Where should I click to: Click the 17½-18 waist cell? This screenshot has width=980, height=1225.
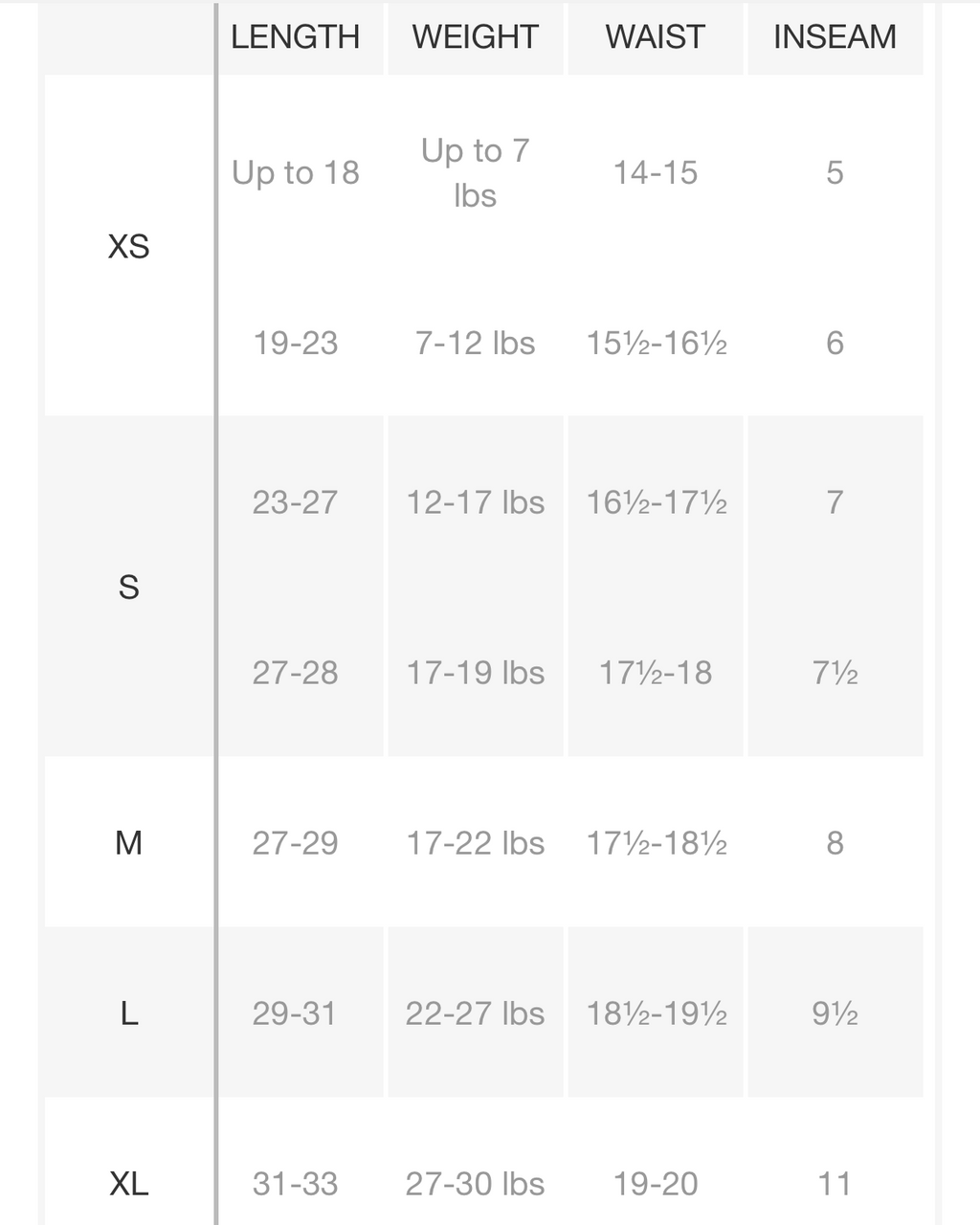pyautogui.click(x=656, y=672)
